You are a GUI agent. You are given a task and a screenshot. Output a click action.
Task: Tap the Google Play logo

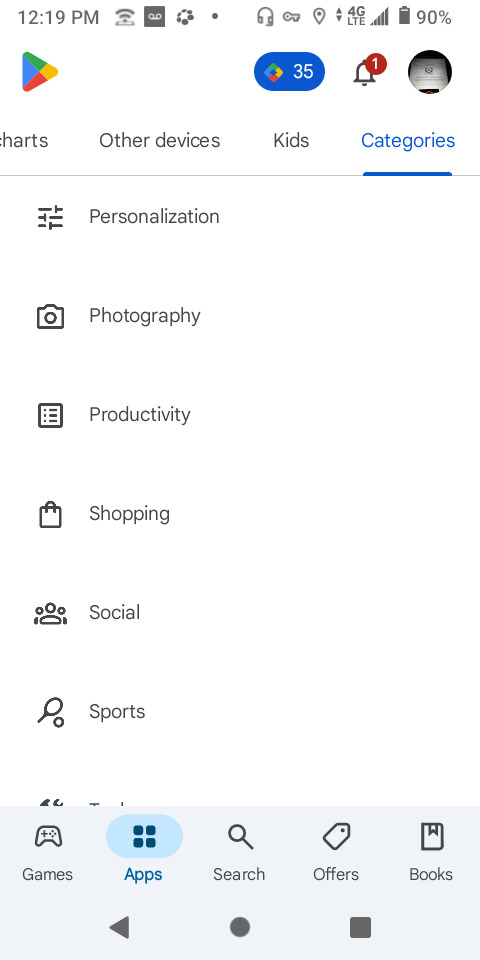40,72
